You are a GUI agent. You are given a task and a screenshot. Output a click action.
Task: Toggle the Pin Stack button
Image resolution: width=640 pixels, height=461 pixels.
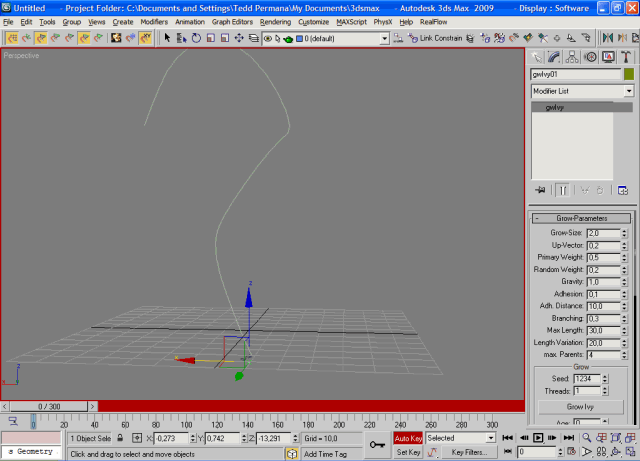pos(540,190)
